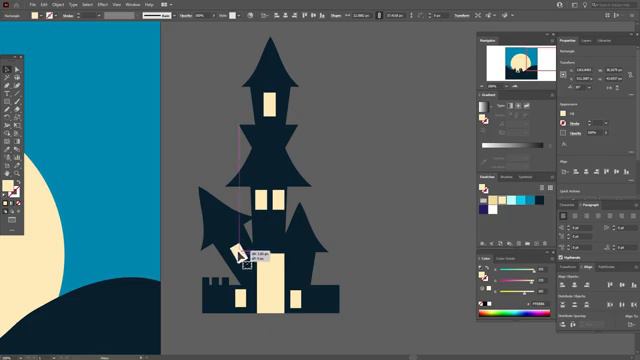
Task: Open the control bar fill color dropdown
Action: (x=41, y=16)
